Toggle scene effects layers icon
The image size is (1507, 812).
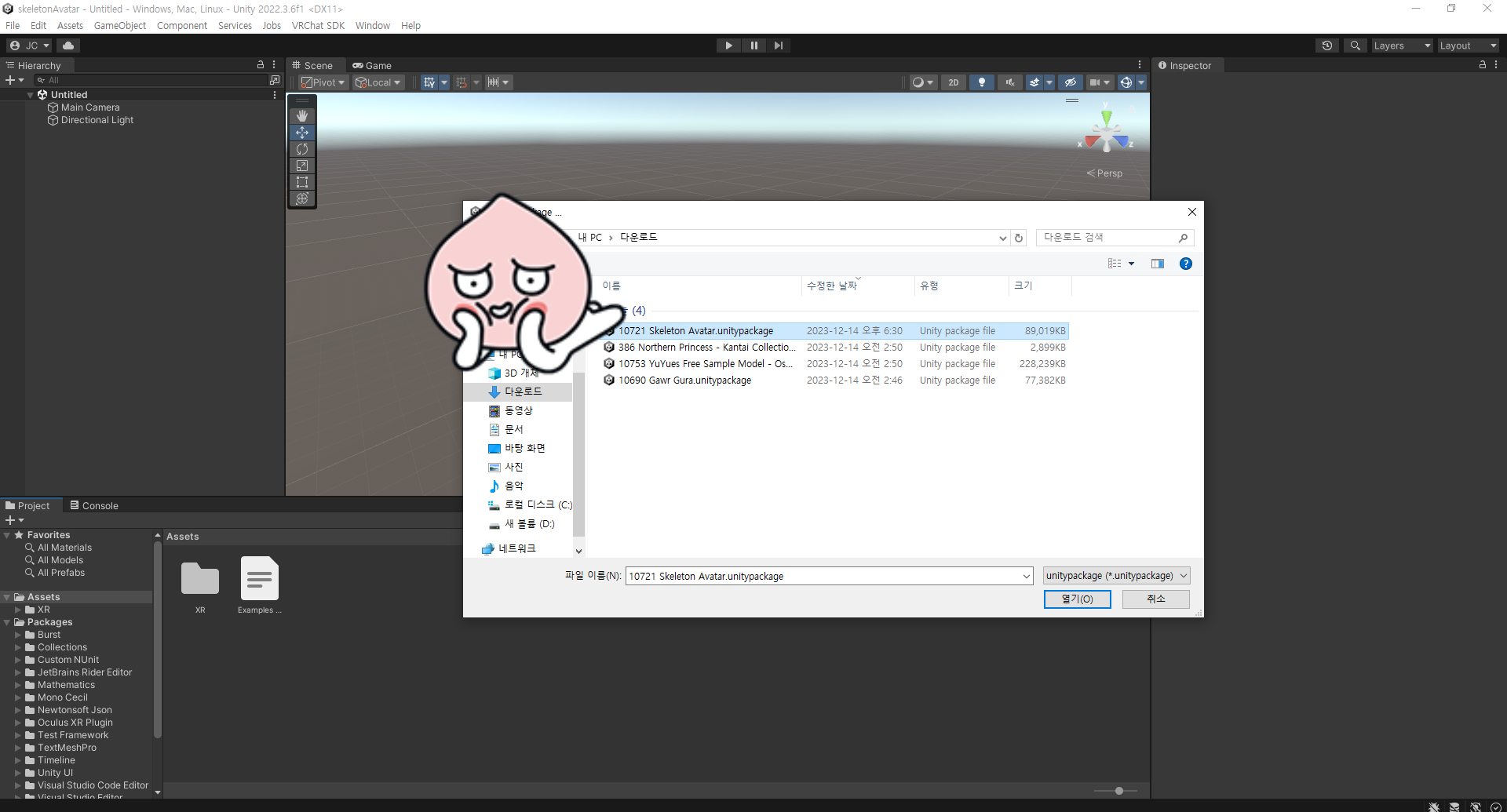(1034, 82)
